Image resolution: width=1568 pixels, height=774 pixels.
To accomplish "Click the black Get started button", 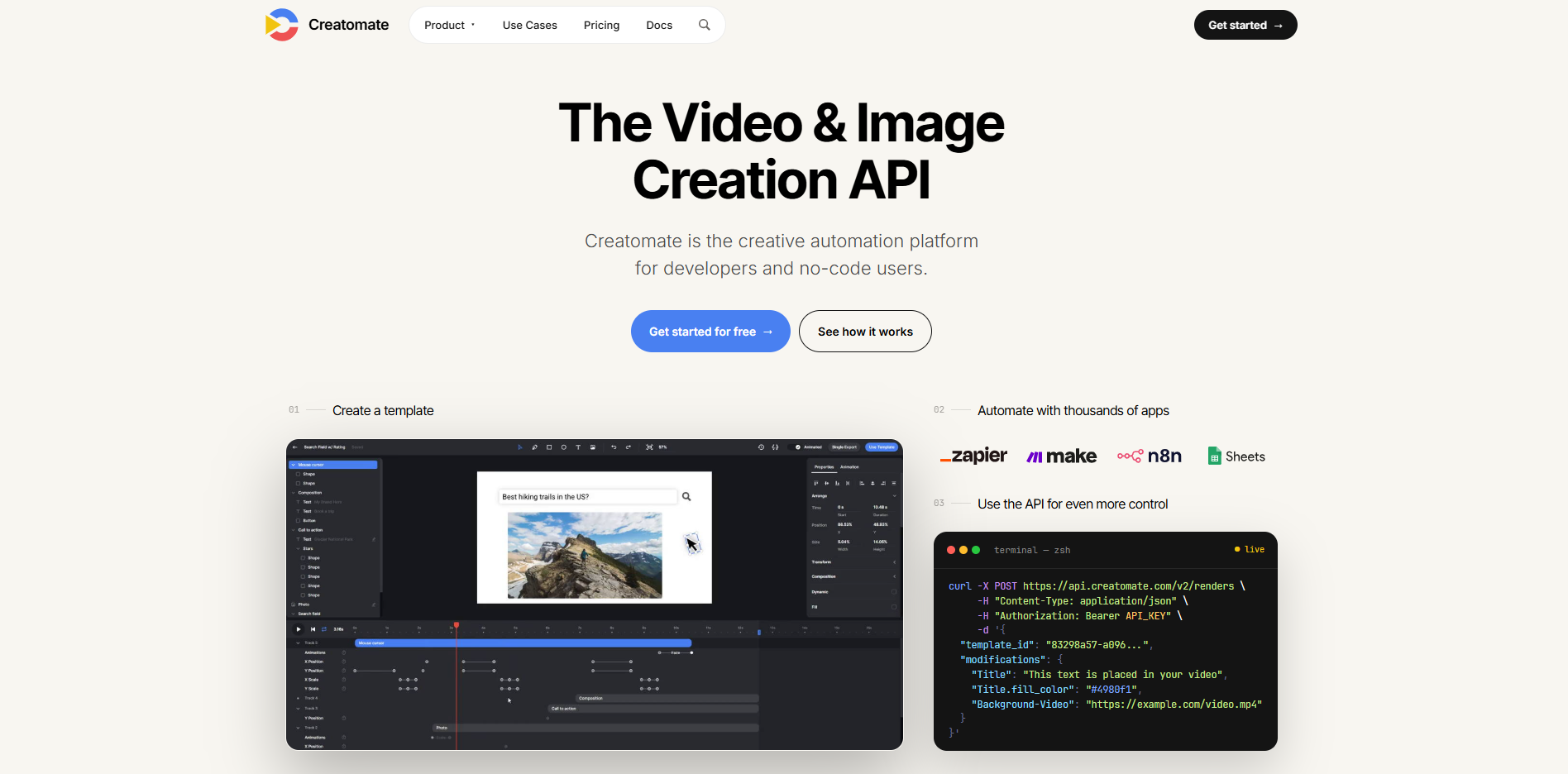I will [x=1245, y=25].
